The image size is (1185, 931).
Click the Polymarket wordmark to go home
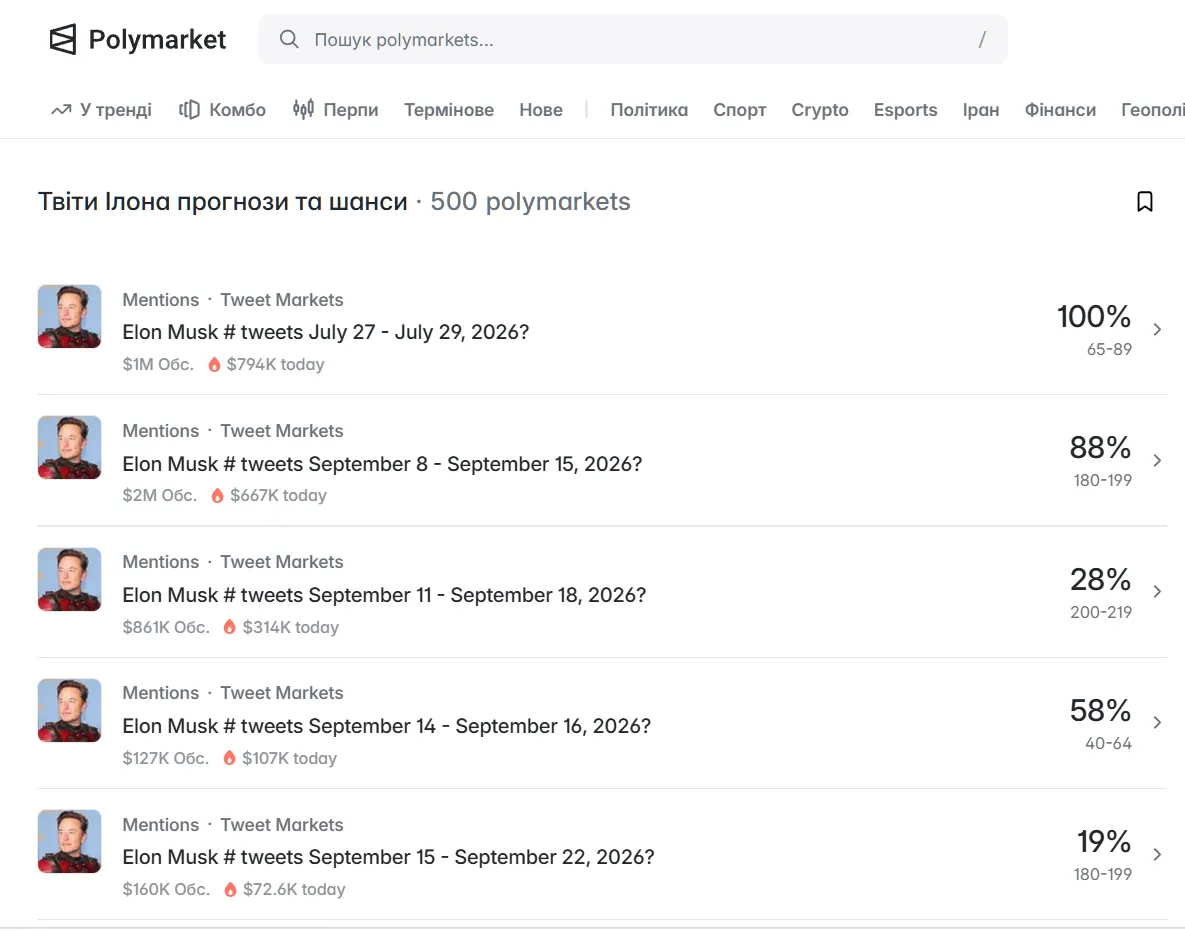pos(157,39)
